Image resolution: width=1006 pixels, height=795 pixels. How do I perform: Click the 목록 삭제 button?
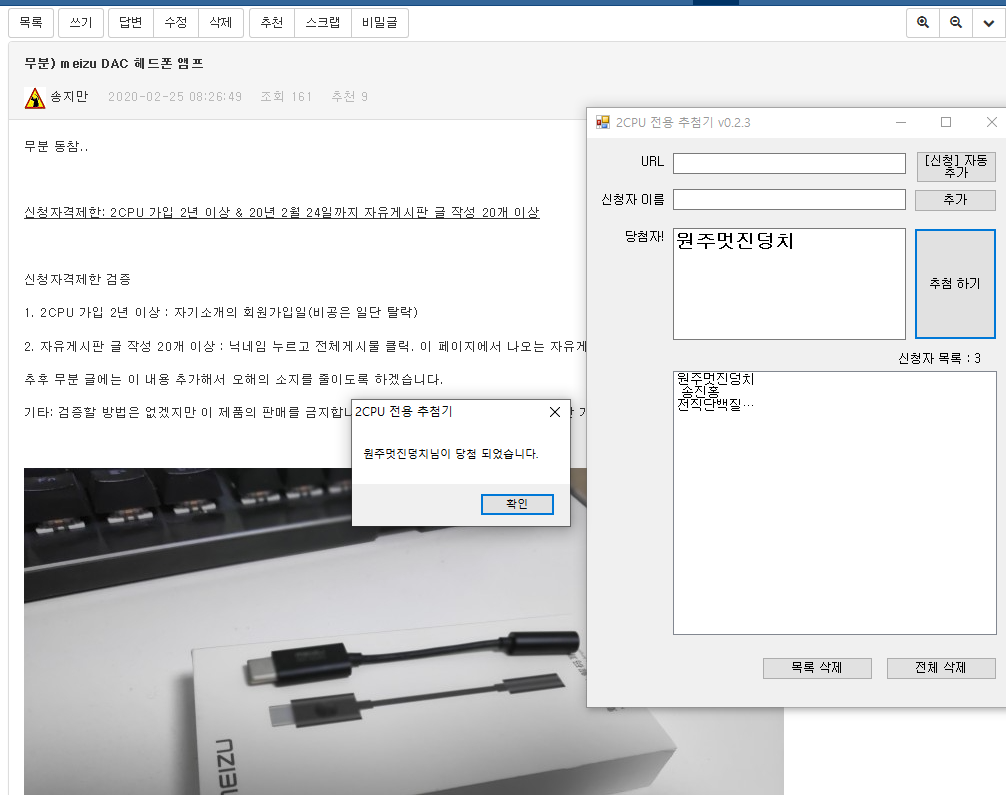[x=817, y=668]
